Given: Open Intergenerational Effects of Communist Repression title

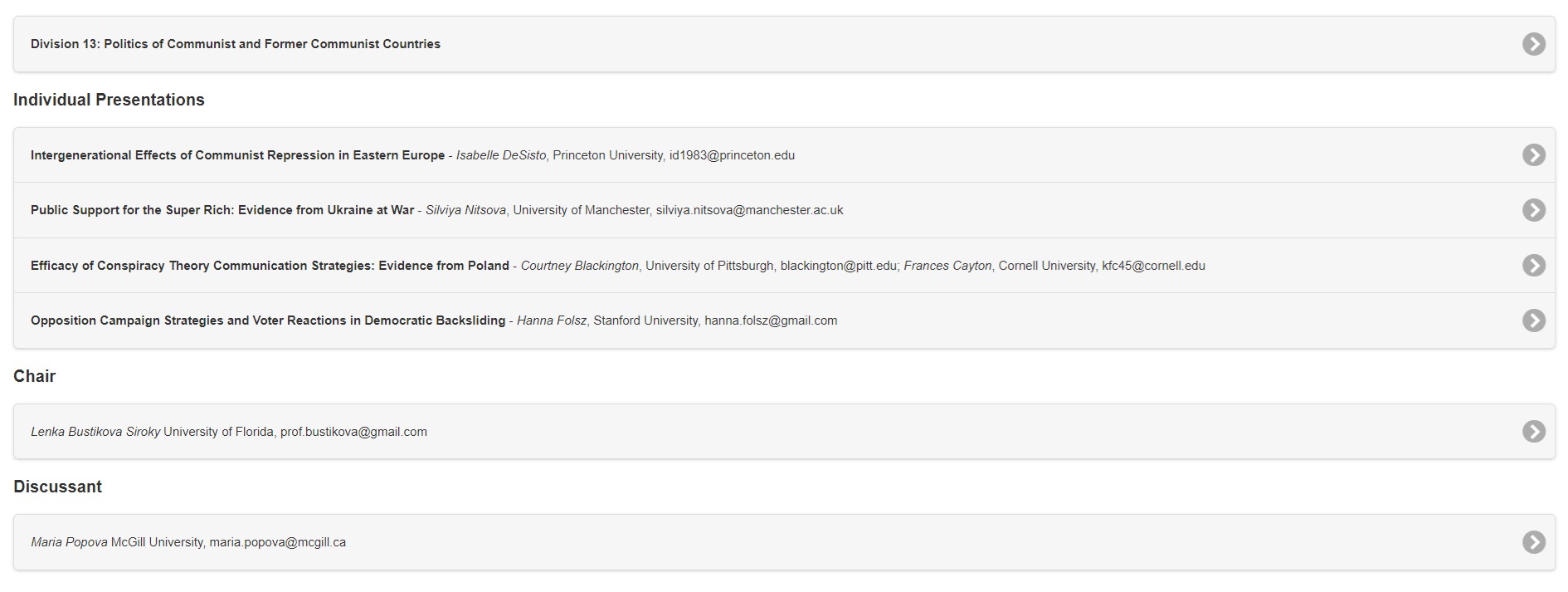Looking at the screenshot, I should pyautogui.click(x=237, y=155).
